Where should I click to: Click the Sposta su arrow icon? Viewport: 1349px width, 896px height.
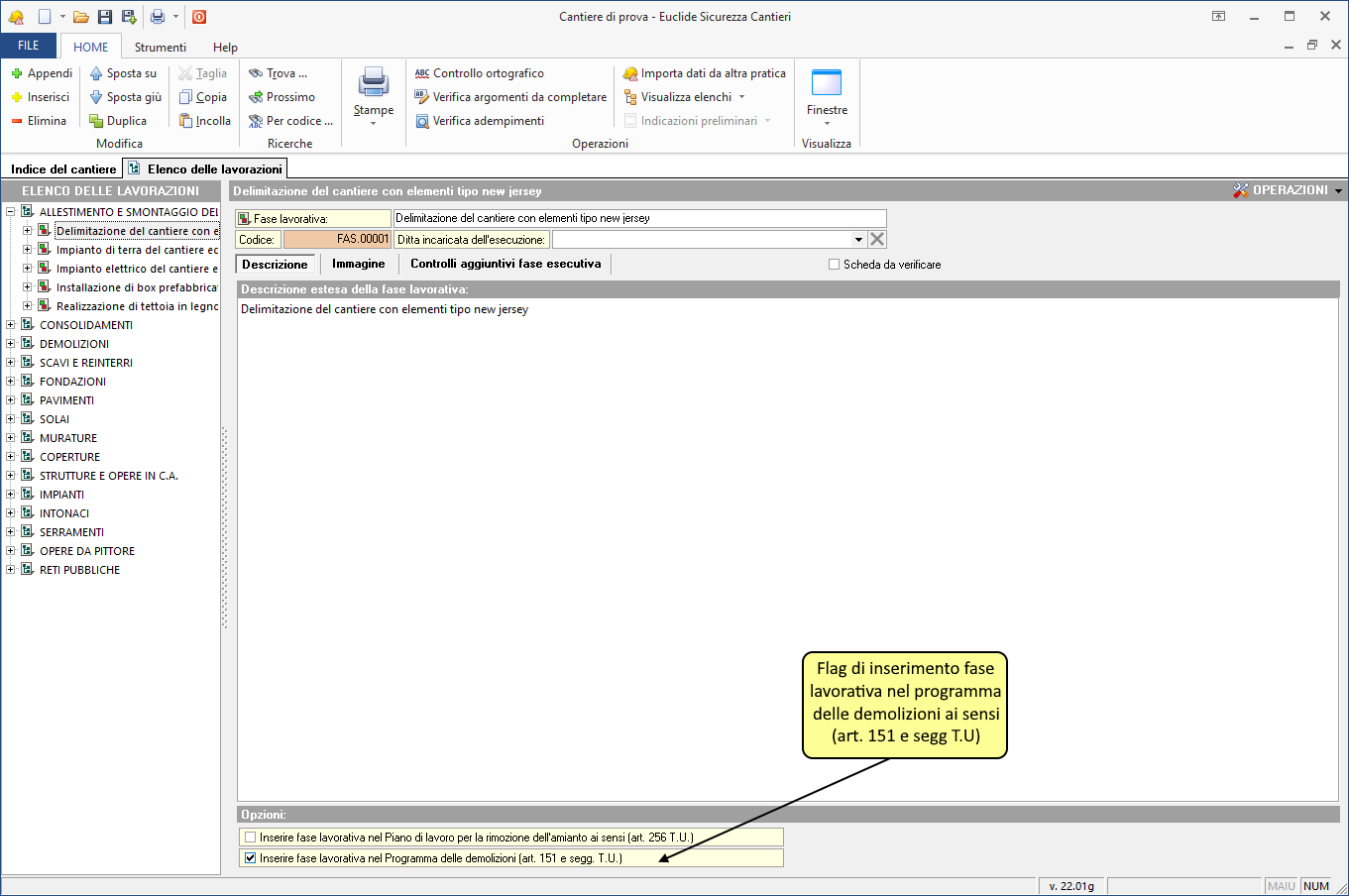coord(96,73)
